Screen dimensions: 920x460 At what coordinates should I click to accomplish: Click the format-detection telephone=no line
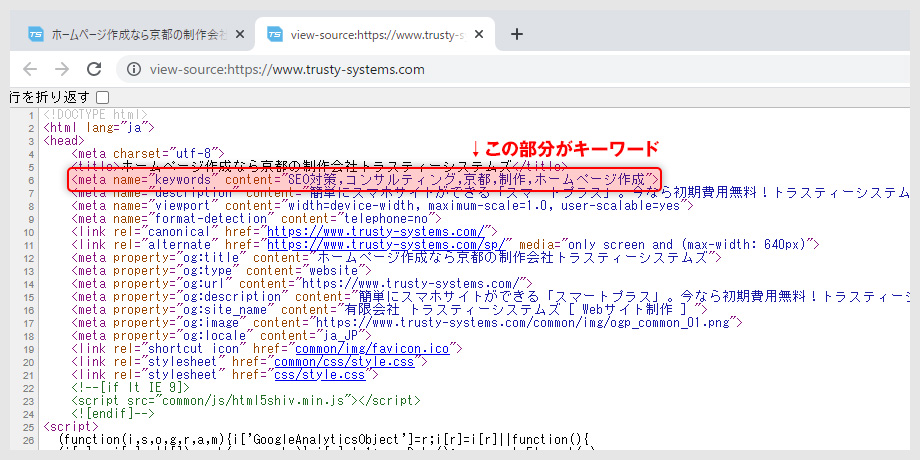(256, 218)
